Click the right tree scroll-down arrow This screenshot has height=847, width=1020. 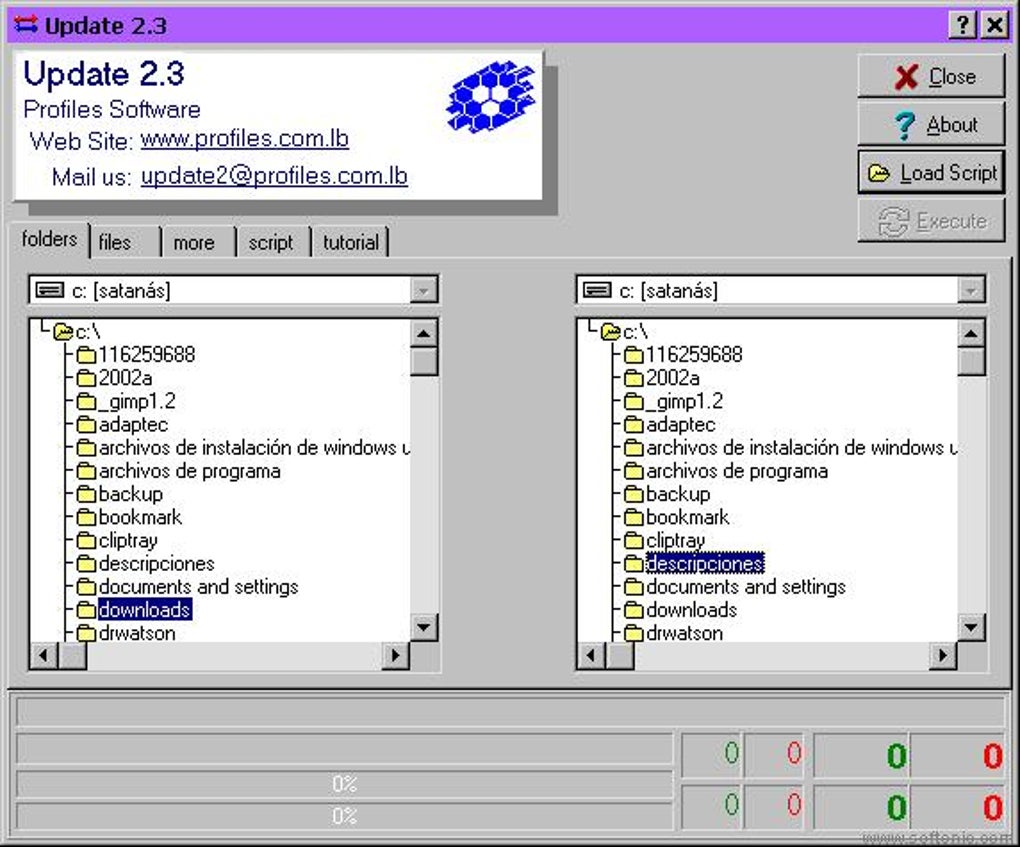971,628
